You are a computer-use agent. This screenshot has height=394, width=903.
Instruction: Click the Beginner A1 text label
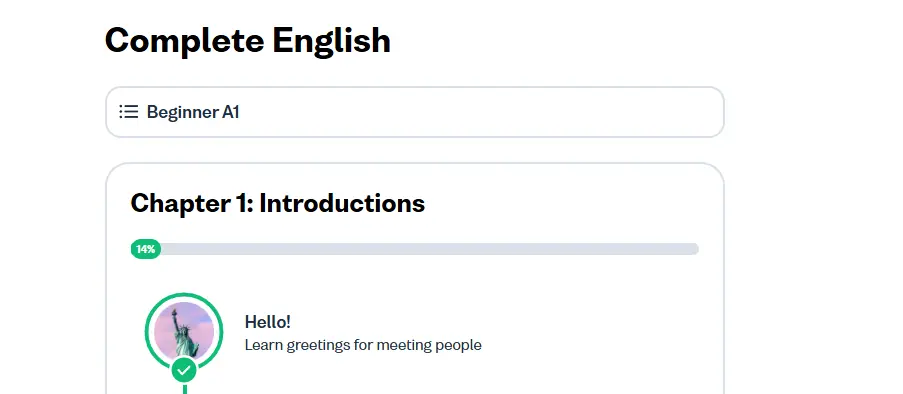coord(193,112)
